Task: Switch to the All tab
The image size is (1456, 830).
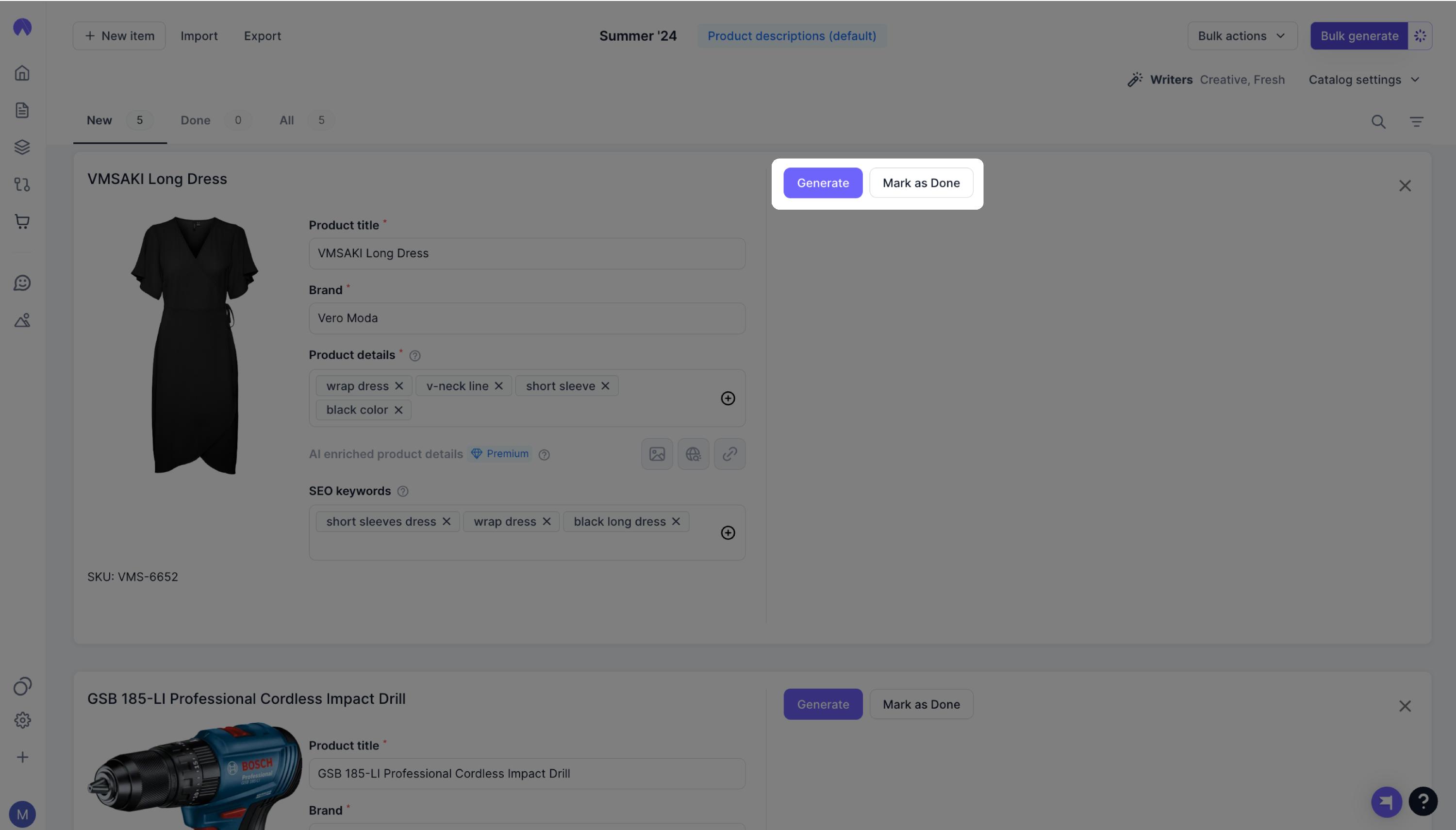Action: [x=306, y=120]
